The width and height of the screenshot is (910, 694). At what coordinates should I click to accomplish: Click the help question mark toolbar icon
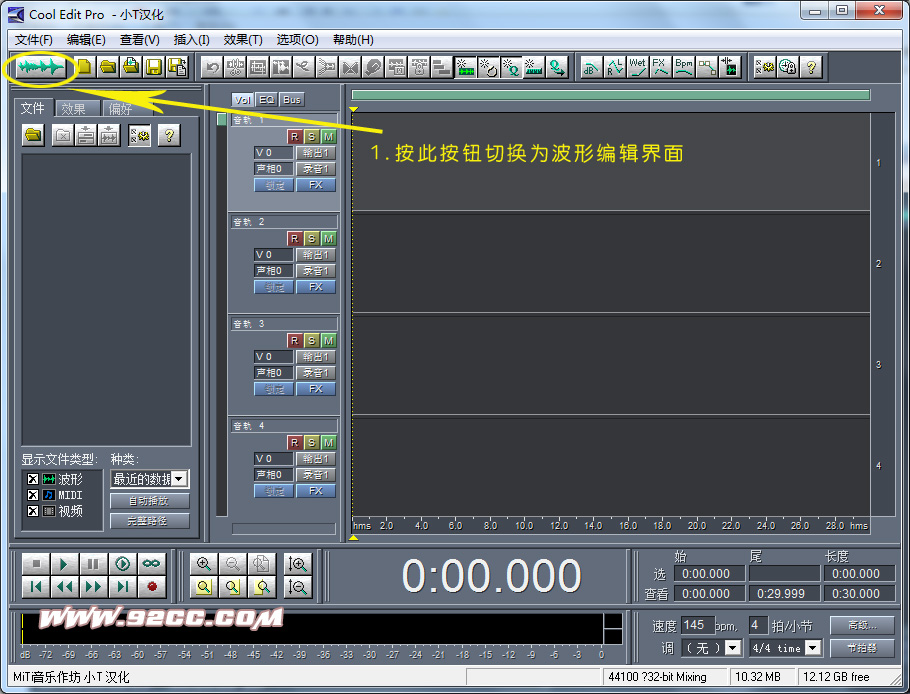point(811,67)
